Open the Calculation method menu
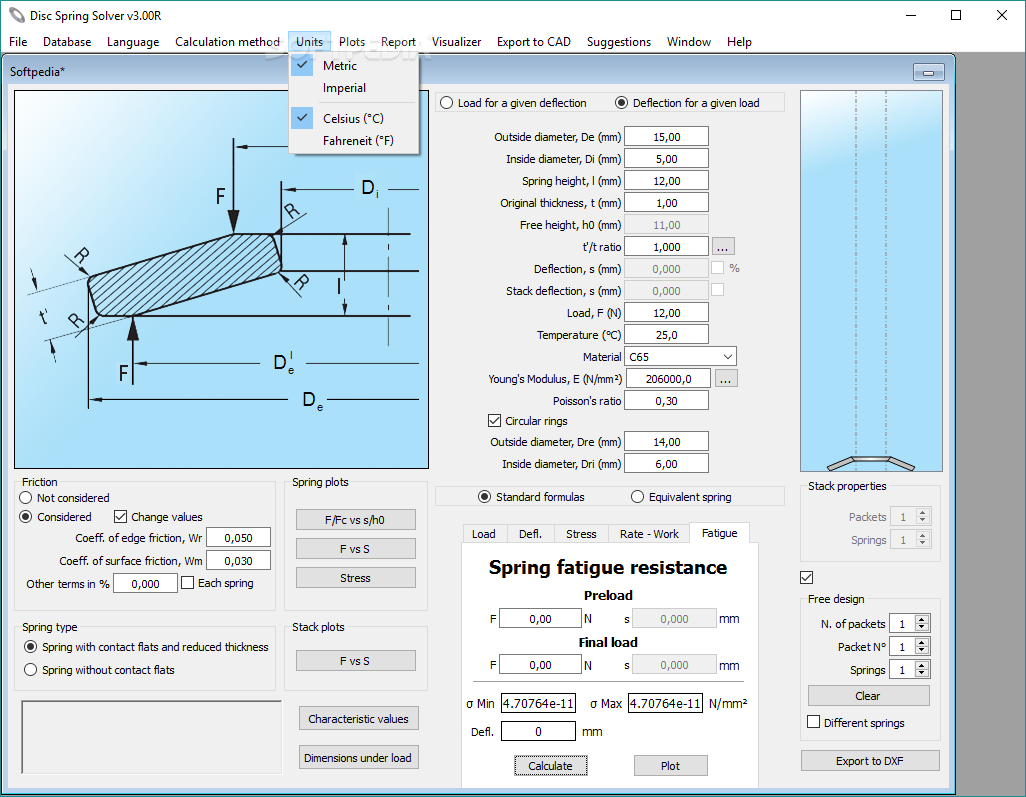Viewport: 1026px width, 797px height. pyautogui.click(x=227, y=42)
